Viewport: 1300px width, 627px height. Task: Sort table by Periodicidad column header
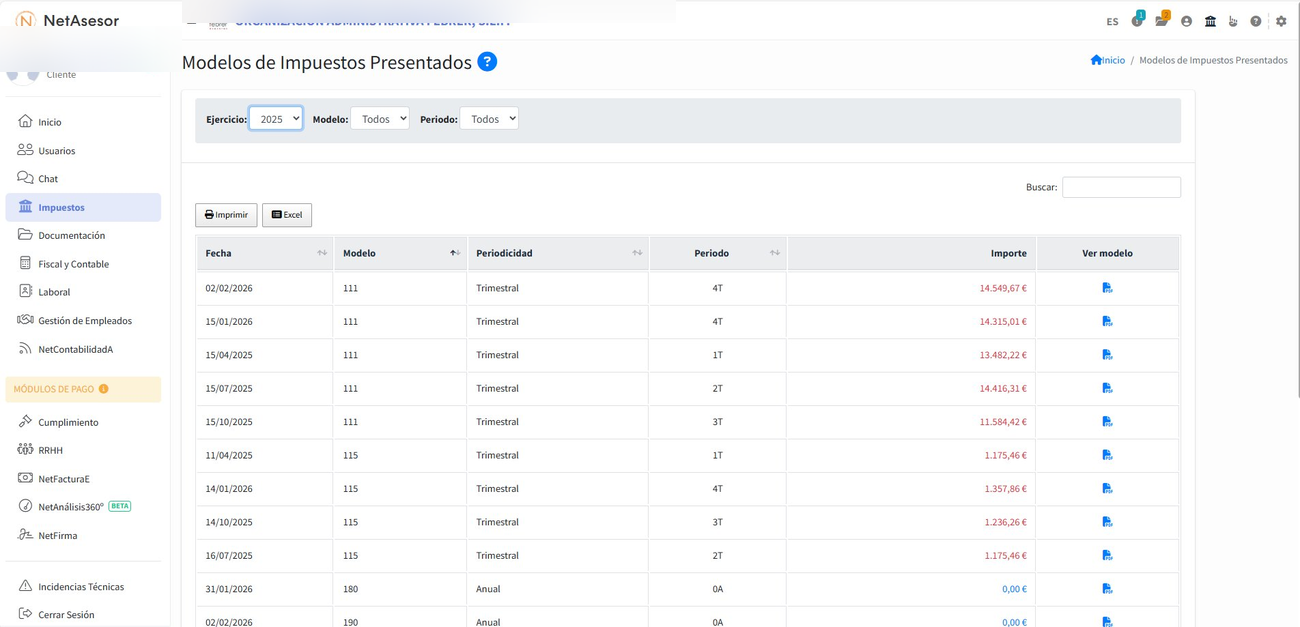tap(557, 253)
